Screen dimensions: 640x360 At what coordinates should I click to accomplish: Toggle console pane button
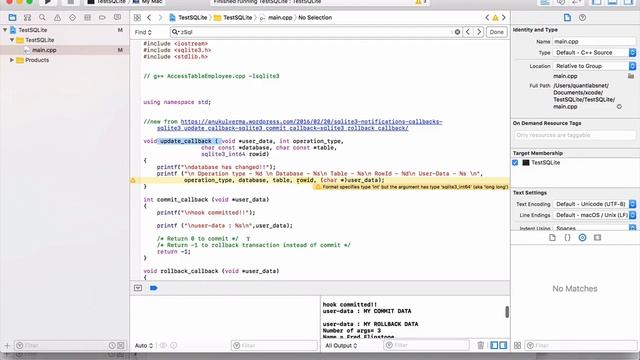(x=503, y=346)
